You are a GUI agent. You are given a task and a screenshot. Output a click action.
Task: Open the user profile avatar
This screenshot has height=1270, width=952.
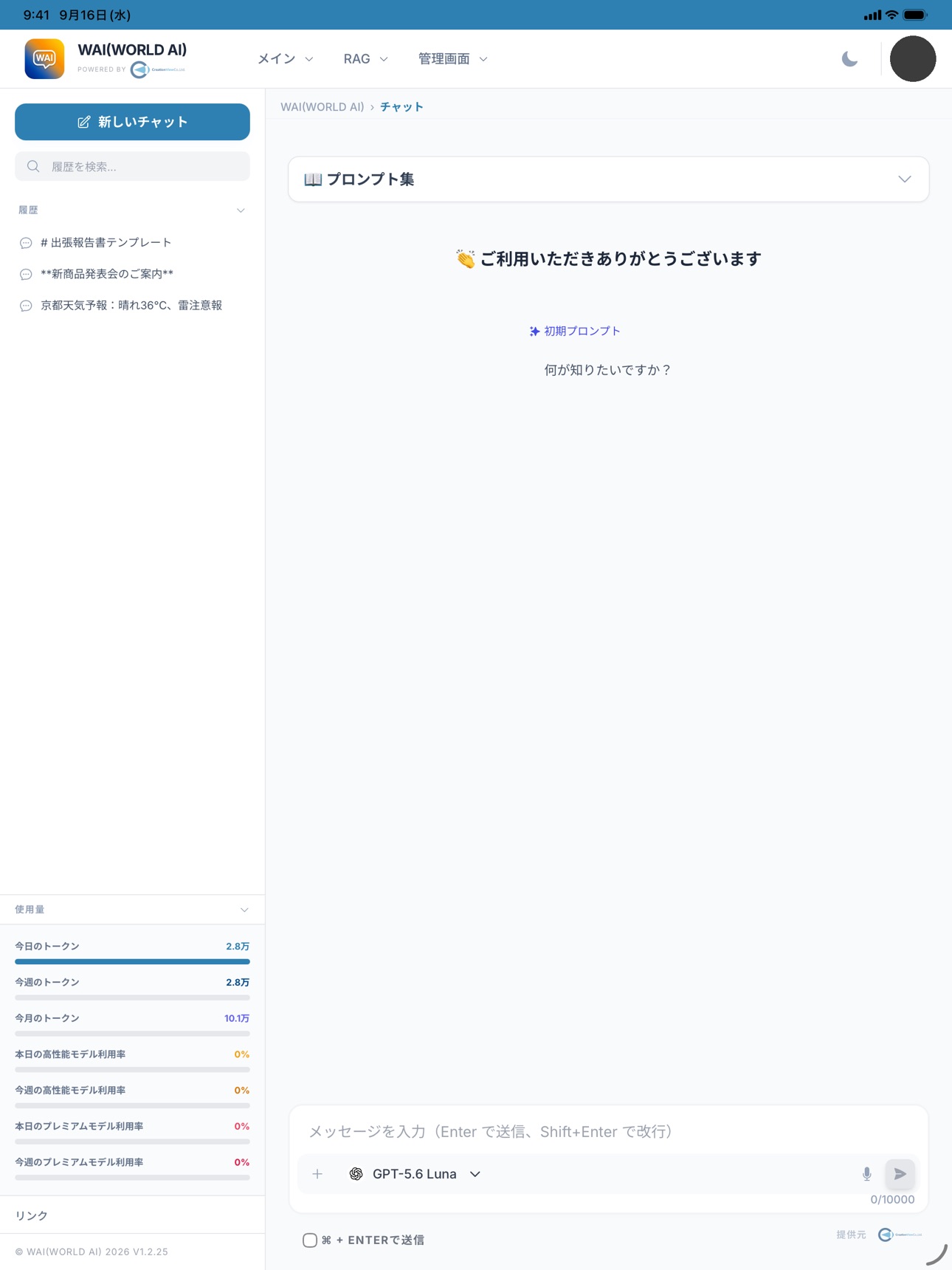[x=913, y=58]
